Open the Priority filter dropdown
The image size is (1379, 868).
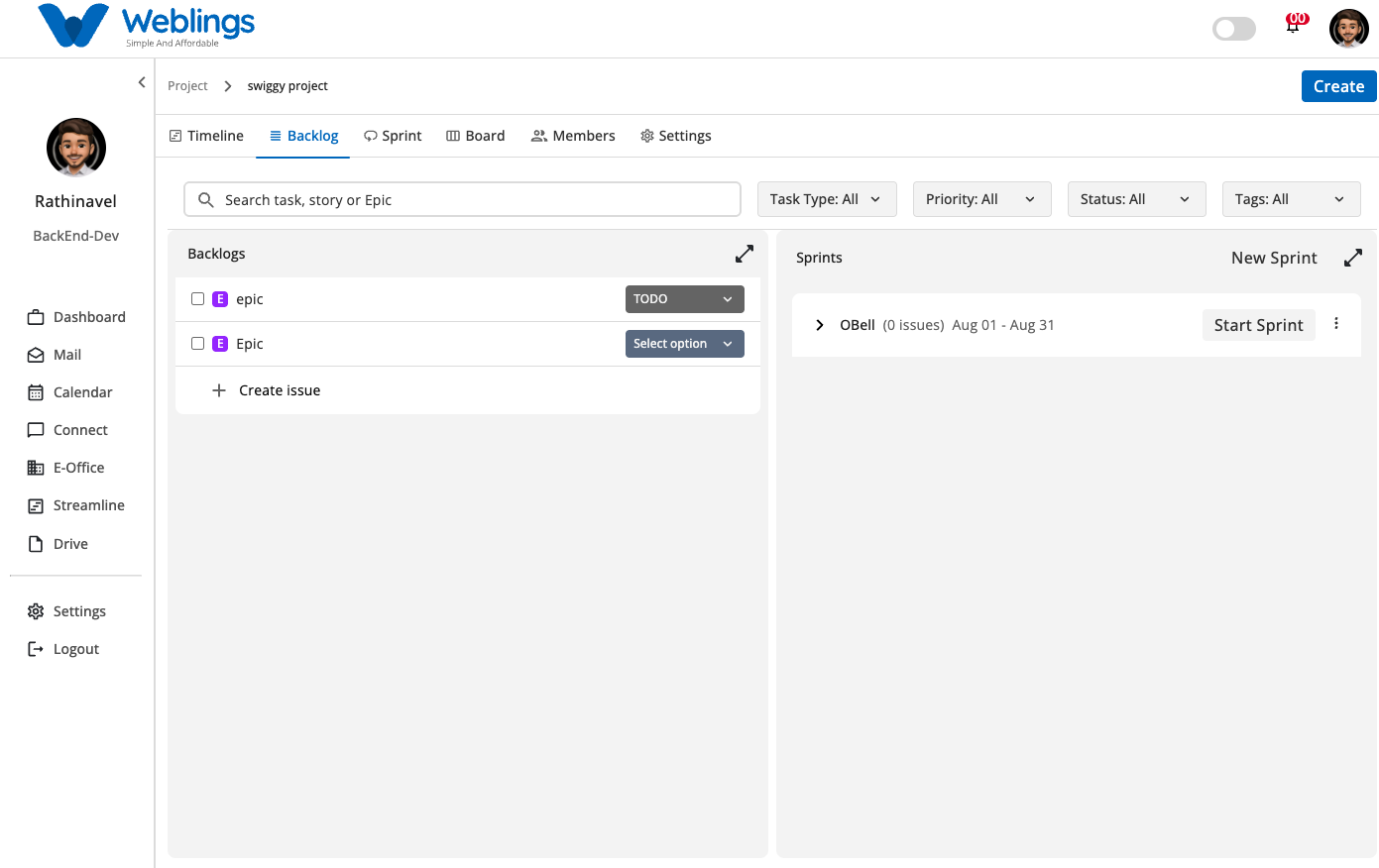tap(981, 199)
